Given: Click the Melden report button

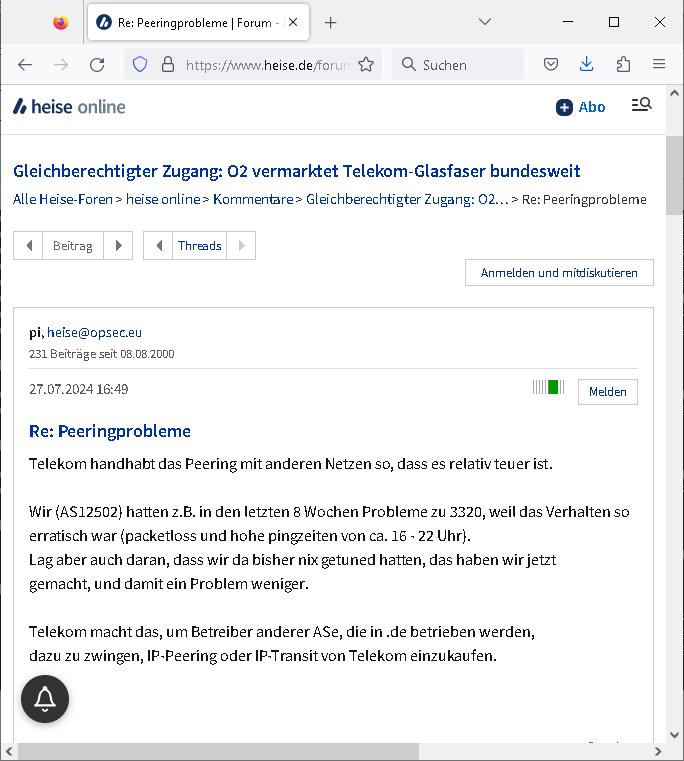Looking at the screenshot, I should pyautogui.click(x=608, y=392).
